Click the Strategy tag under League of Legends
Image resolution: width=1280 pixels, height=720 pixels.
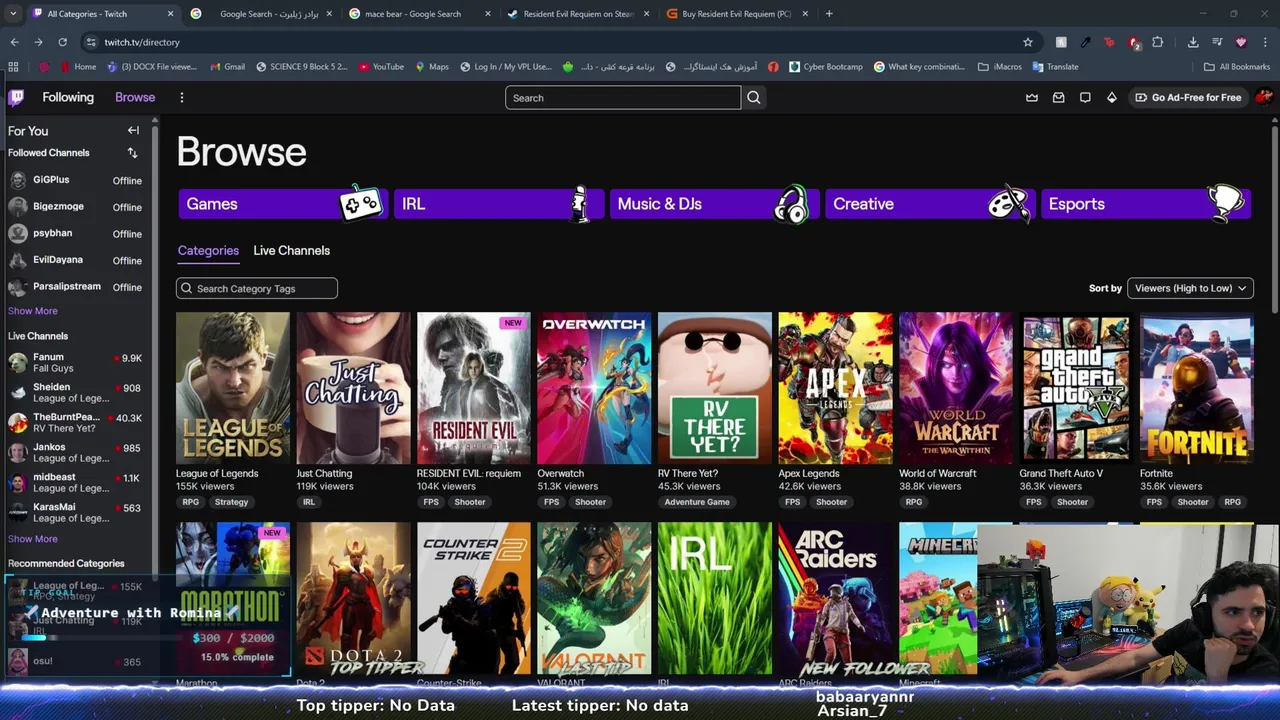[x=231, y=502]
